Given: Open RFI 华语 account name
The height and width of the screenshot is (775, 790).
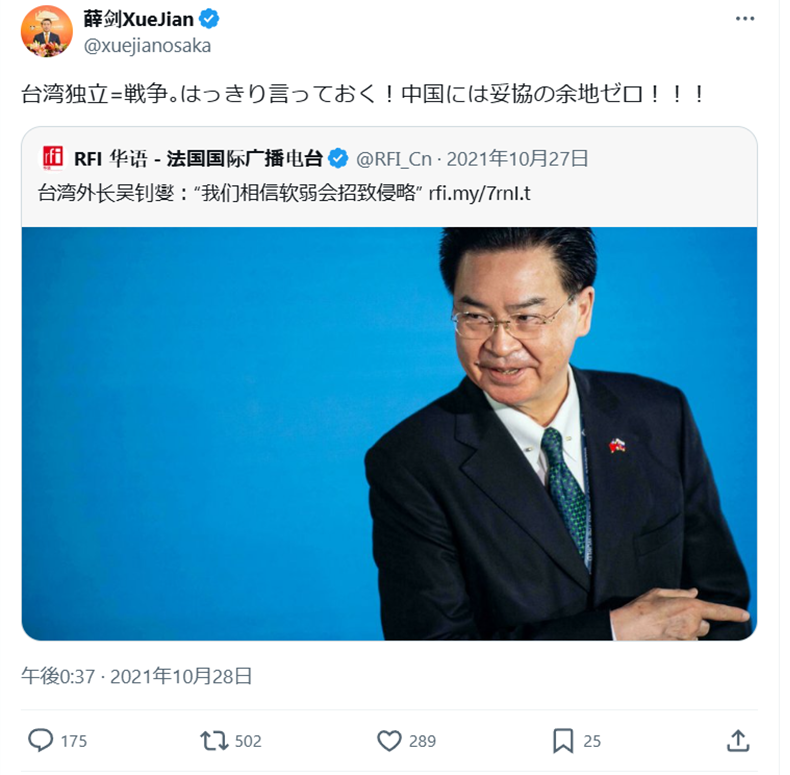Looking at the screenshot, I should (x=198, y=159).
